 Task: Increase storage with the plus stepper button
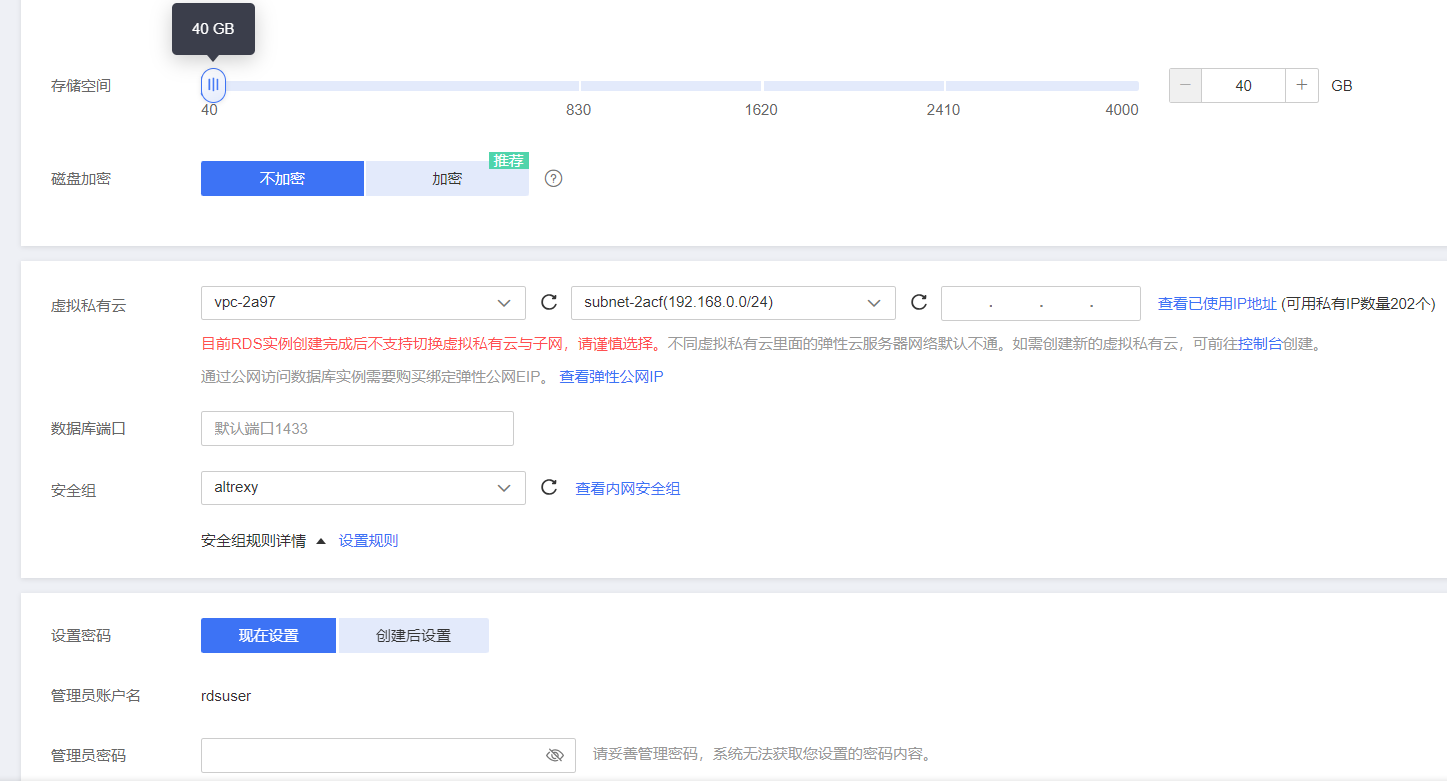click(1302, 86)
